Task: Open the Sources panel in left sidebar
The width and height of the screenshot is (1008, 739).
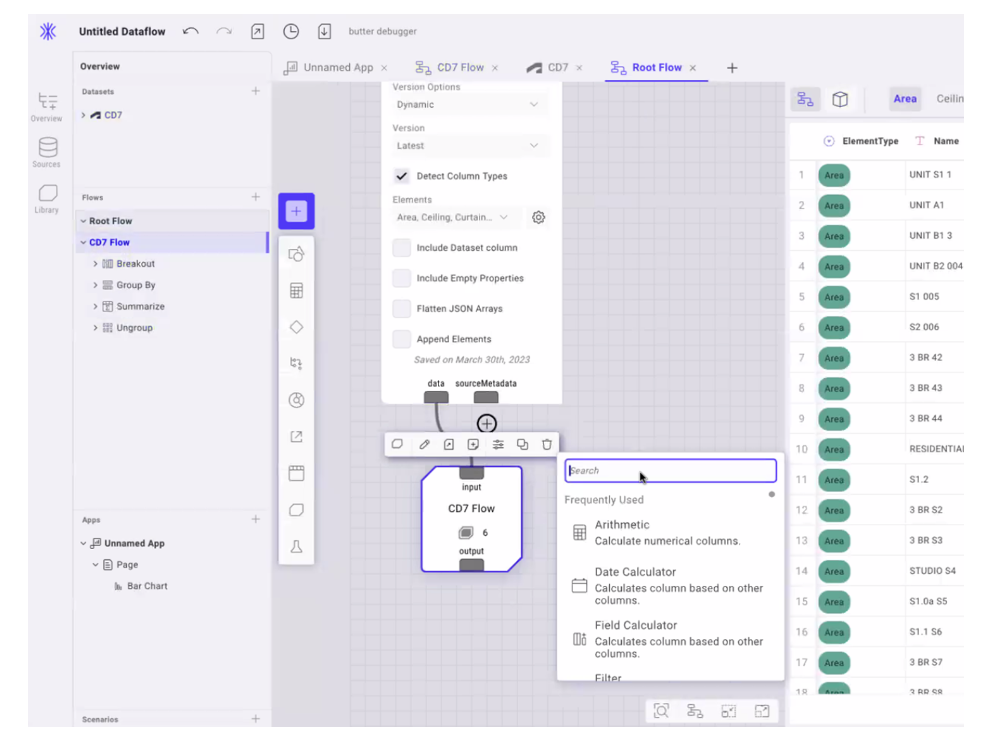Action: click(46, 152)
